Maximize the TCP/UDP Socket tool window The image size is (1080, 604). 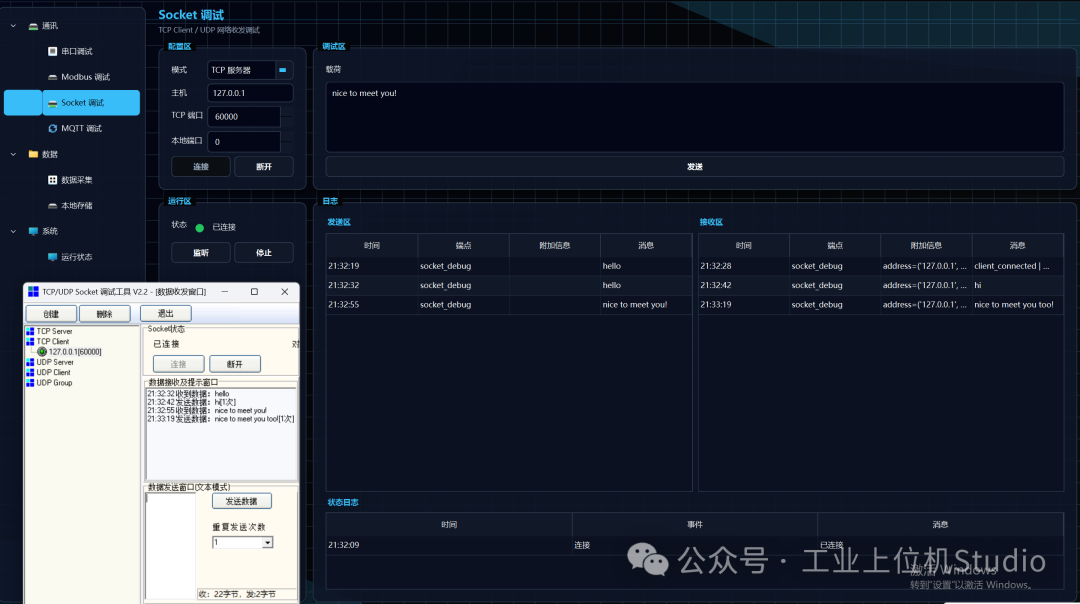[254, 292]
